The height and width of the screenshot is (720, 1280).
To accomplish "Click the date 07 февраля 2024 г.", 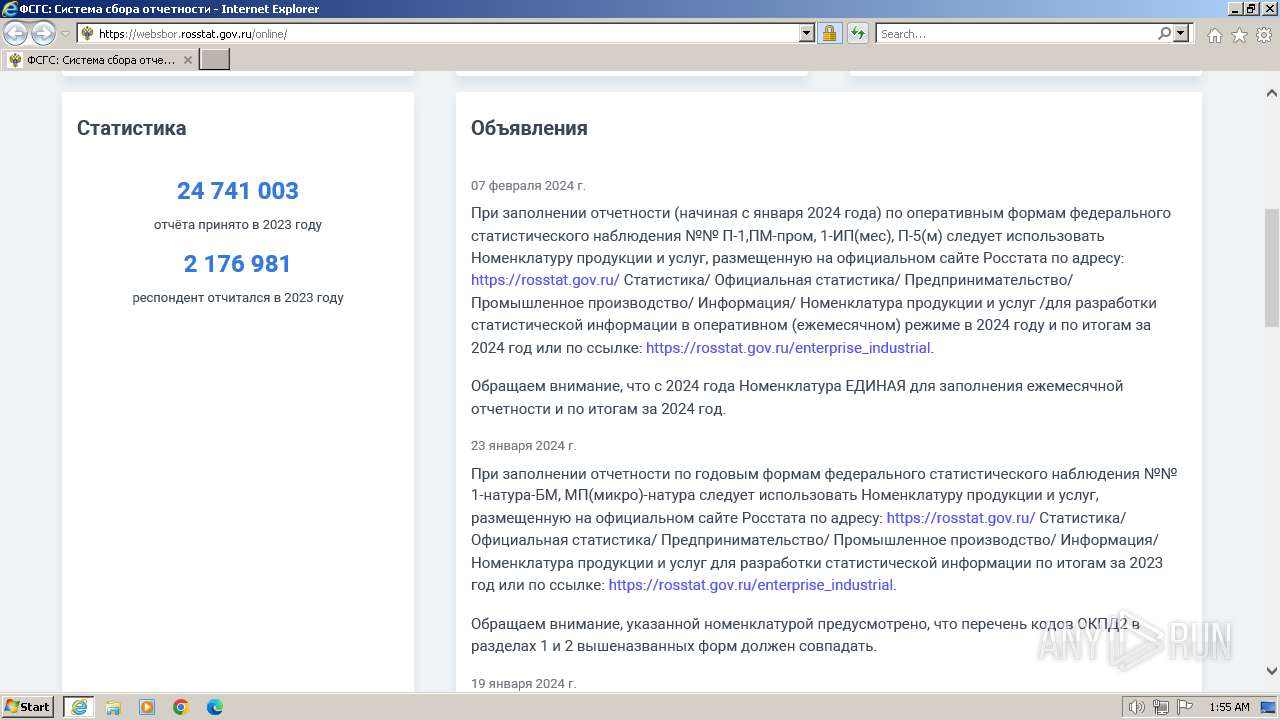I will coord(528,186).
